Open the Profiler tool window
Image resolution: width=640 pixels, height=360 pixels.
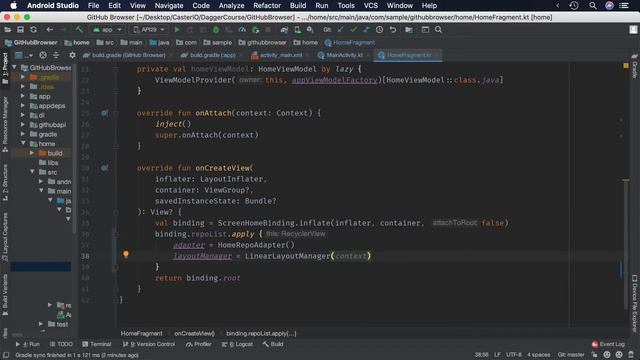point(198,344)
